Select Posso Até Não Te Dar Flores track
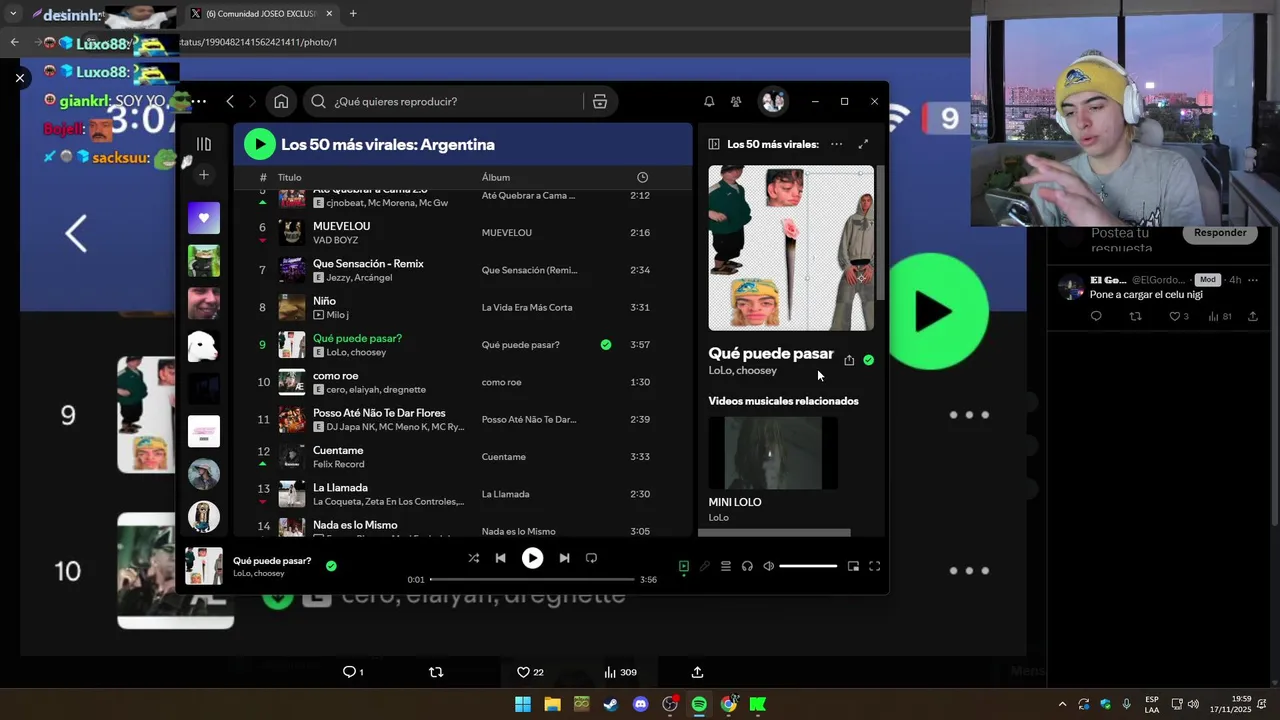 point(379,413)
